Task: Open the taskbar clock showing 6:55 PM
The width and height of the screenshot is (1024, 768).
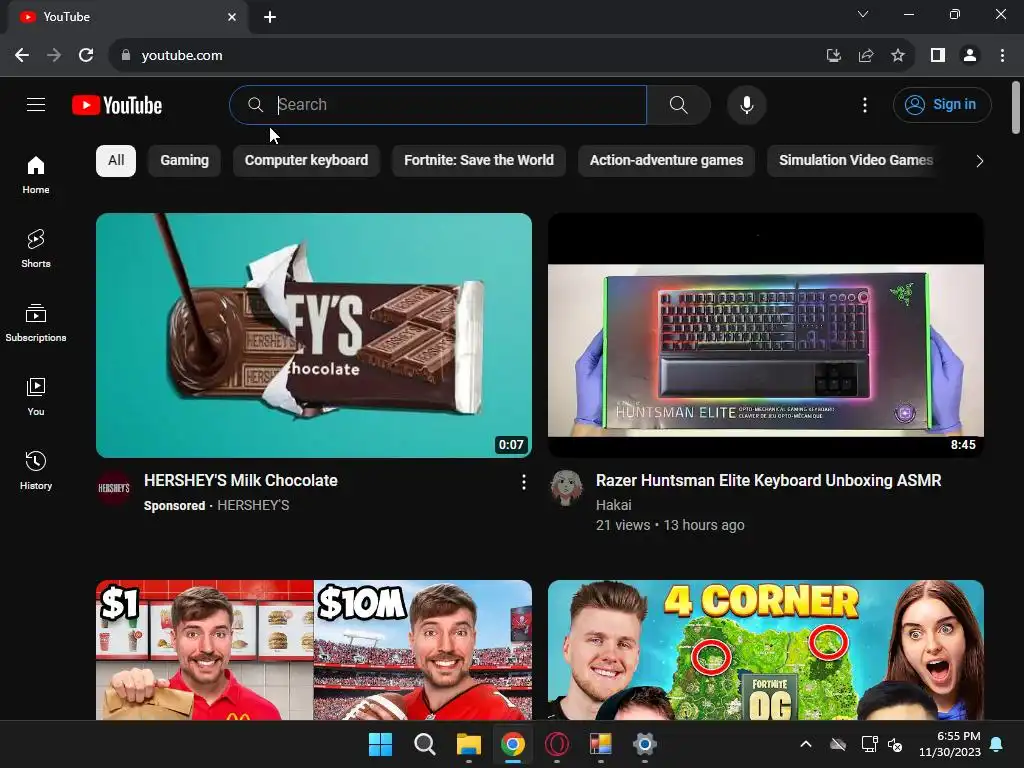Action: coord(950,744)
